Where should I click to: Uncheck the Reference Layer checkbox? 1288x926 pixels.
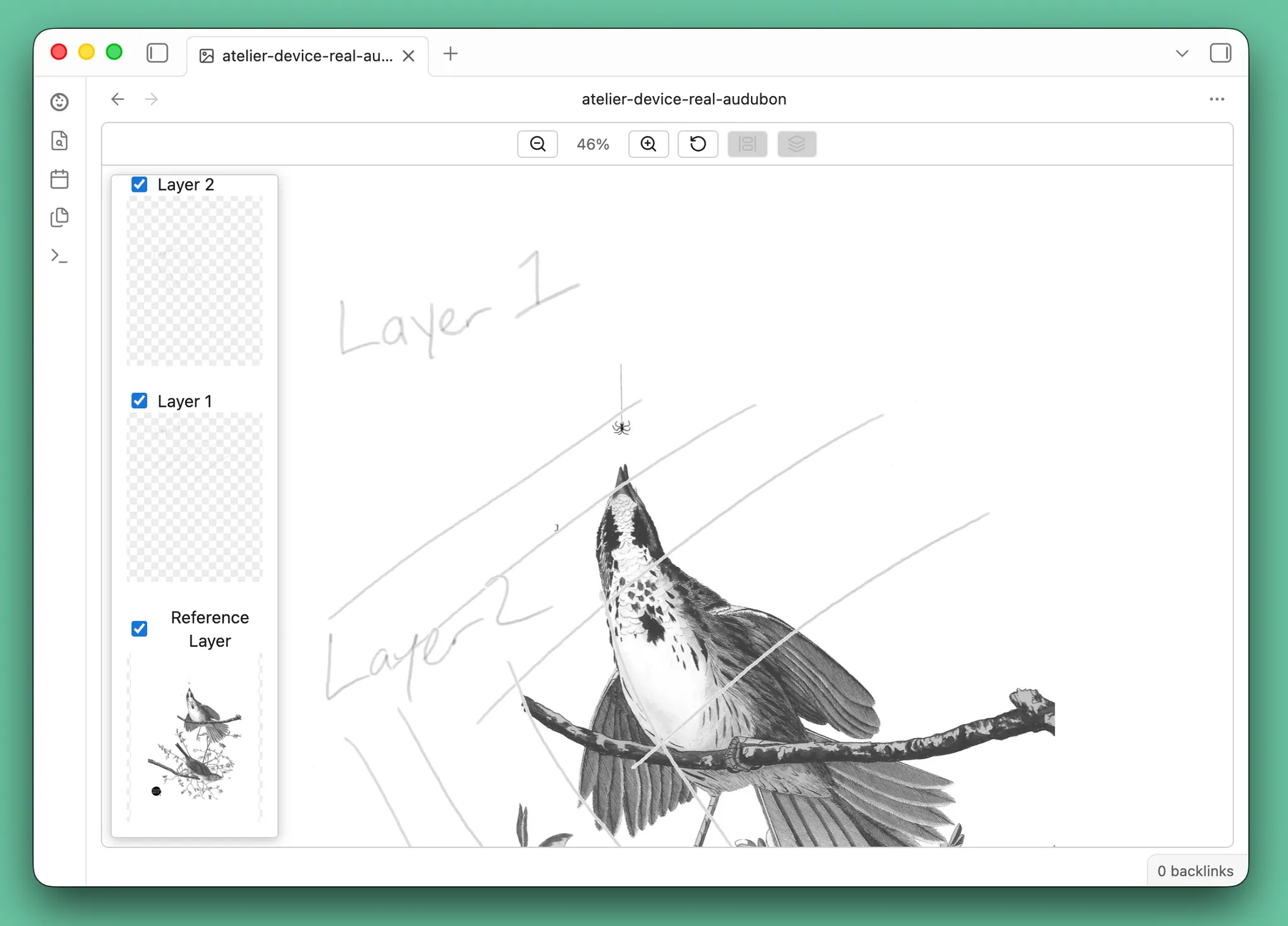[x=140, y=629]
